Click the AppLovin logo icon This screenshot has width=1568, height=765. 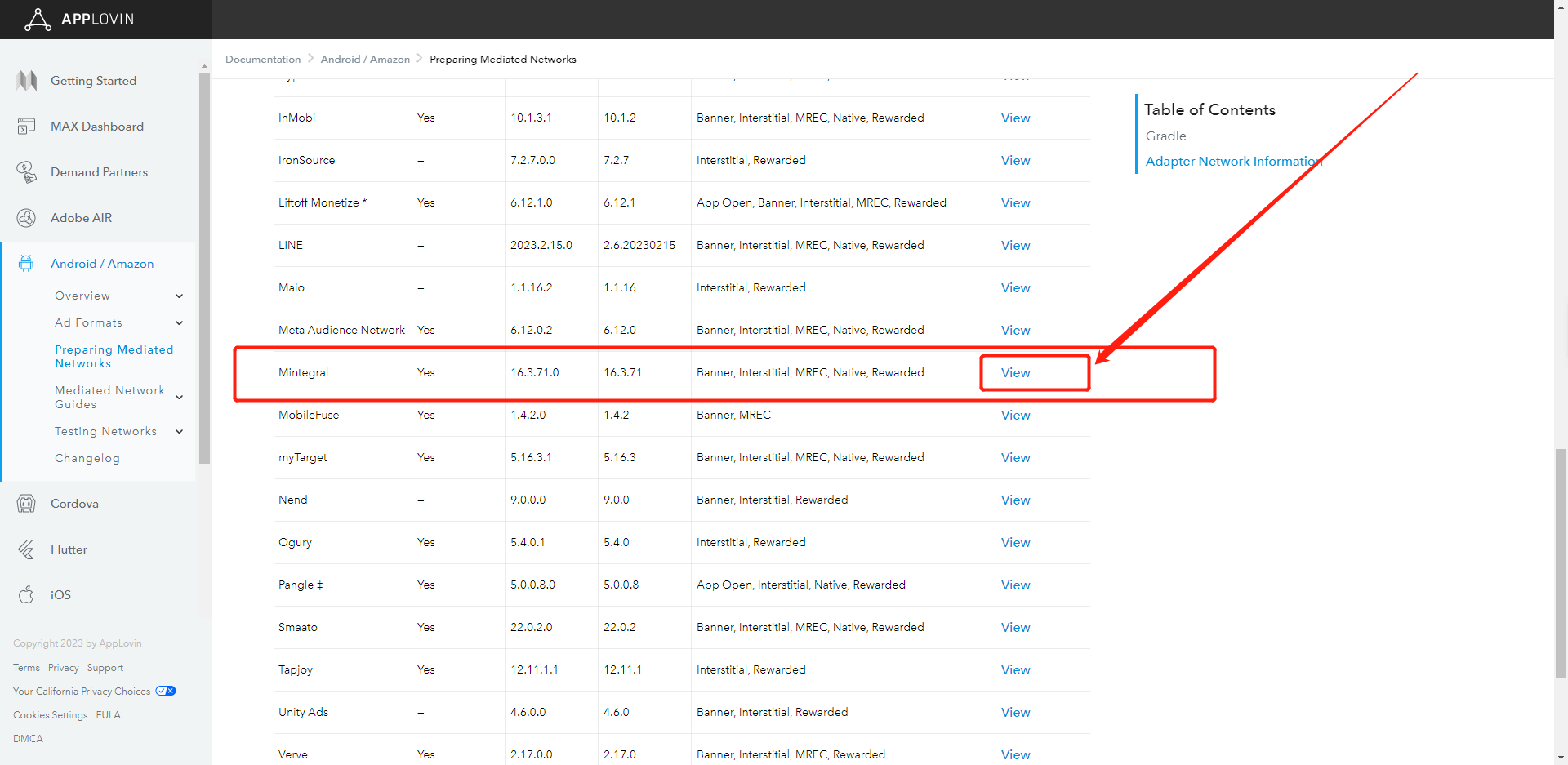(38, 19)
